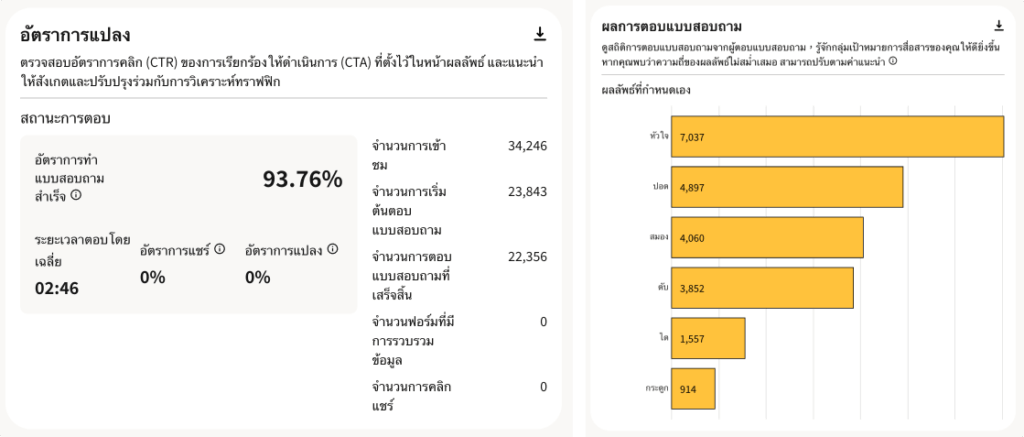
Task: Click the กระดูก bar showing 914
Action: [x=693, y=389]
